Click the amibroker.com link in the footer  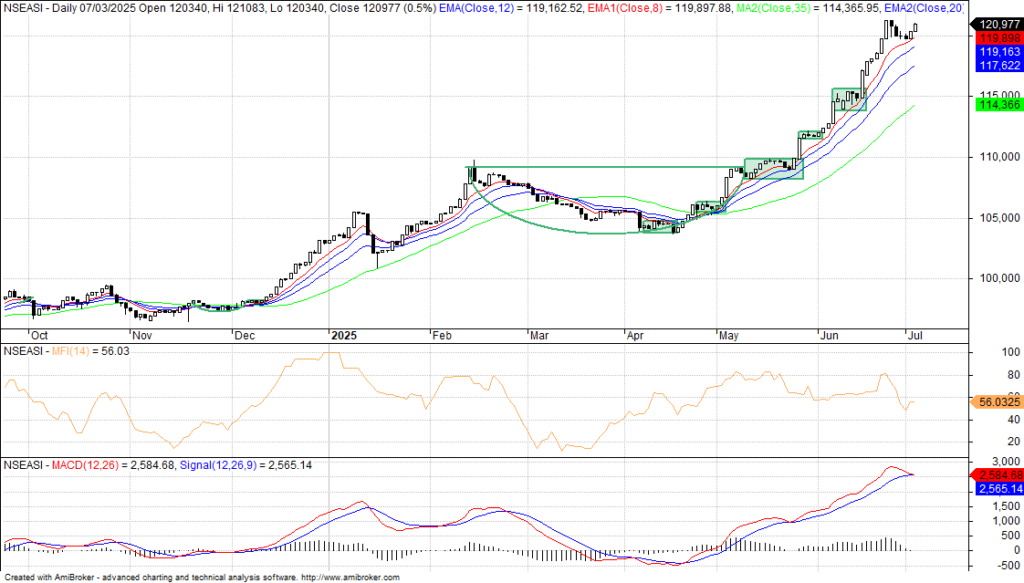pyautogui.click(x=350, y=577)
